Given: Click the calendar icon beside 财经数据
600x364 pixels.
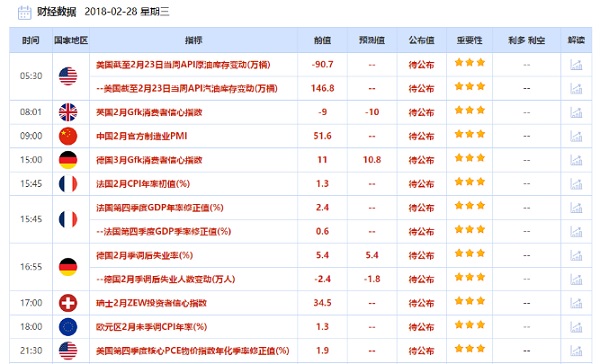Looking at the screenshot, I should (24, 12).
